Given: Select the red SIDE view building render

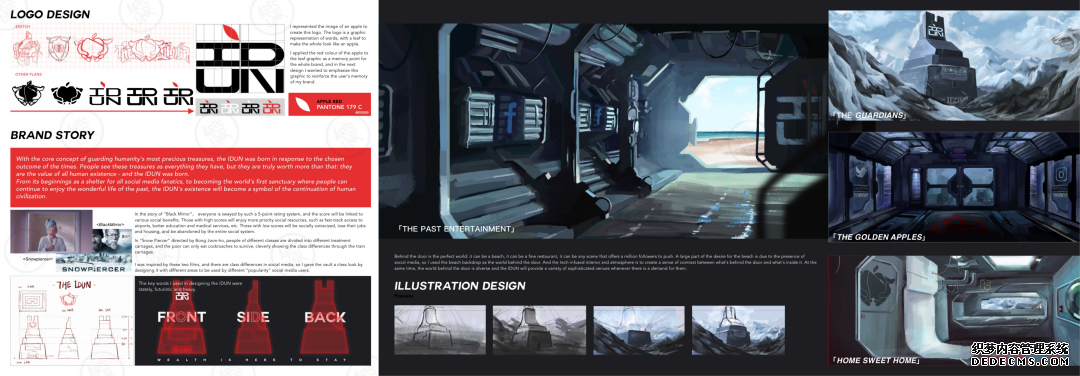Looking at the screenshot, I should (x=252, y=317).
